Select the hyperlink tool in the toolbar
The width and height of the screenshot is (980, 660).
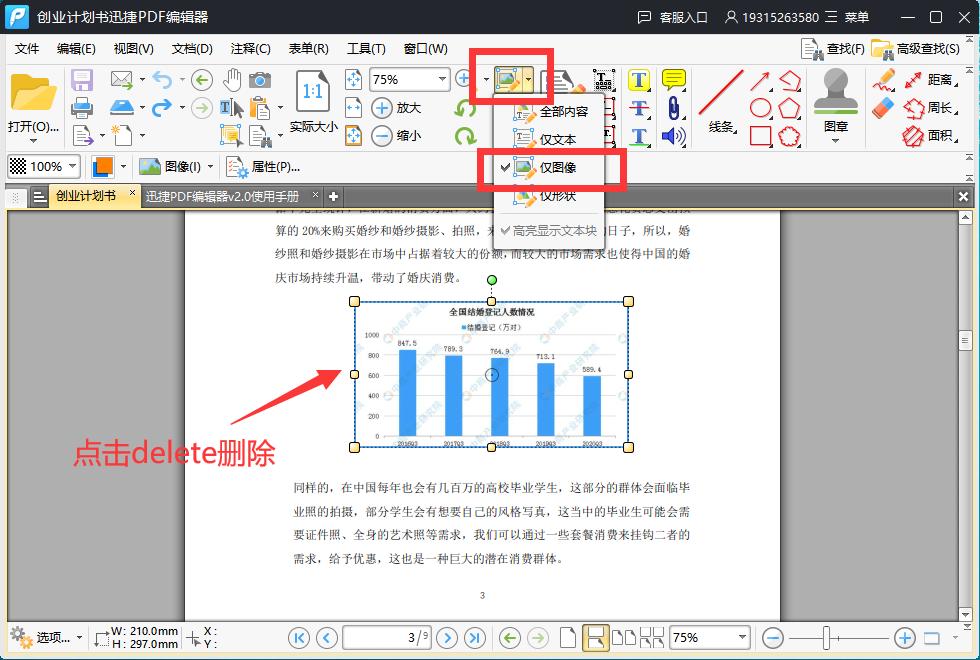[x=674, y=111]
